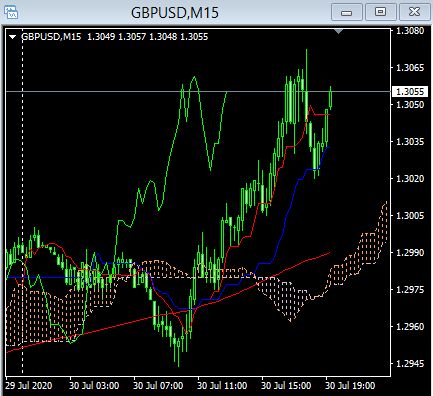Expand the GBPUSD,M15 dropdown triangle

tap(12, 37)
